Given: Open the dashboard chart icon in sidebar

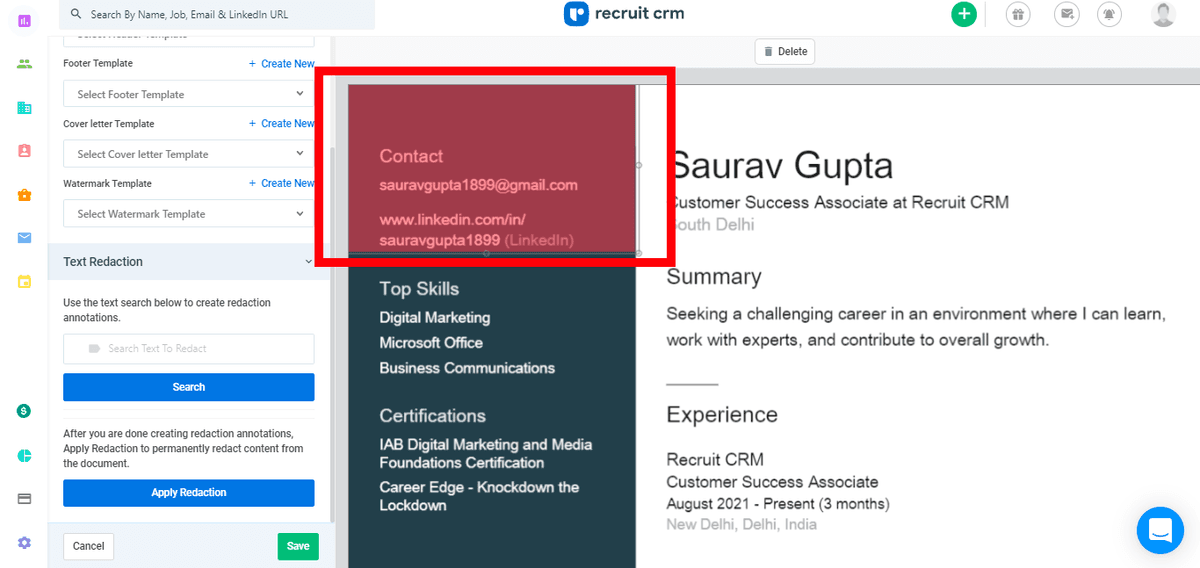Looking at the screenshot, I should pos(24,20).
